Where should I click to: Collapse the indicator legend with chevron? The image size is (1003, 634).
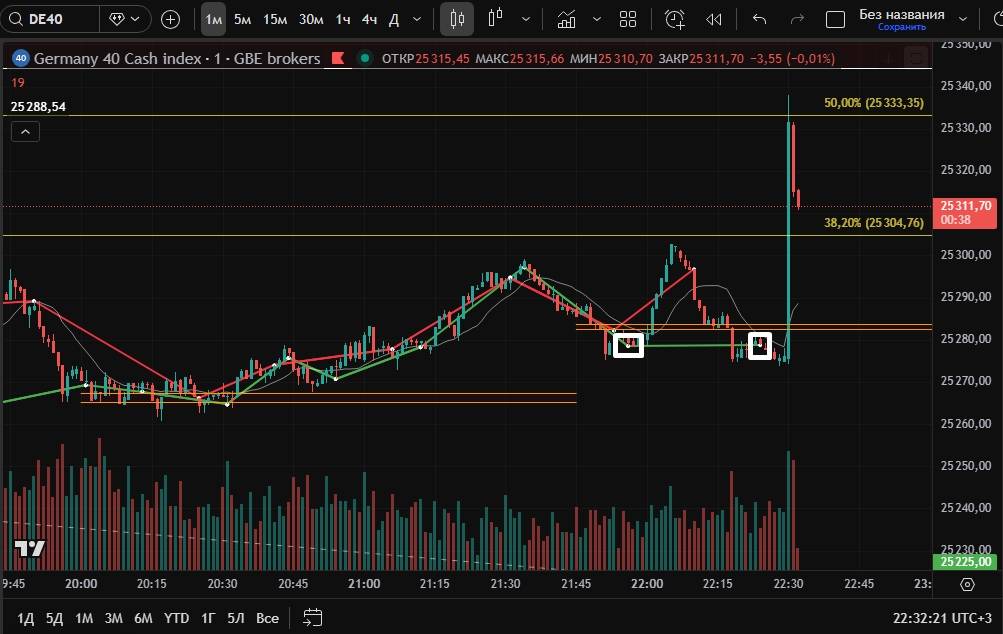click(25, 131)
